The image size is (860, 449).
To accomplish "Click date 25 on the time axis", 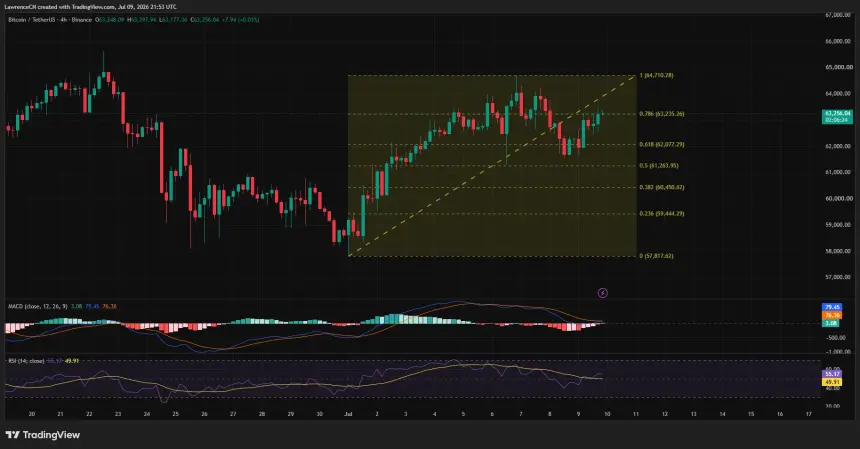I will pyautogui.click(x=175, y=414).
